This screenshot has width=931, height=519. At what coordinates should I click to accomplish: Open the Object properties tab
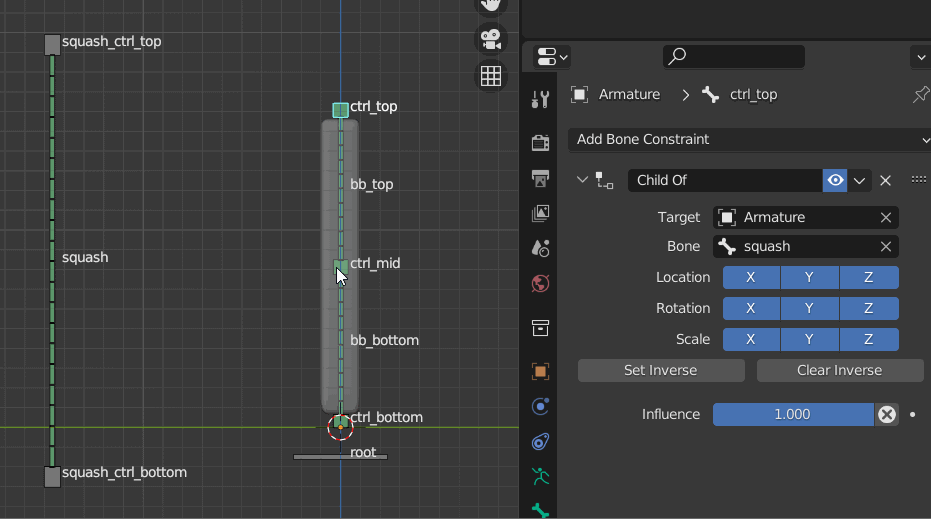540,372
